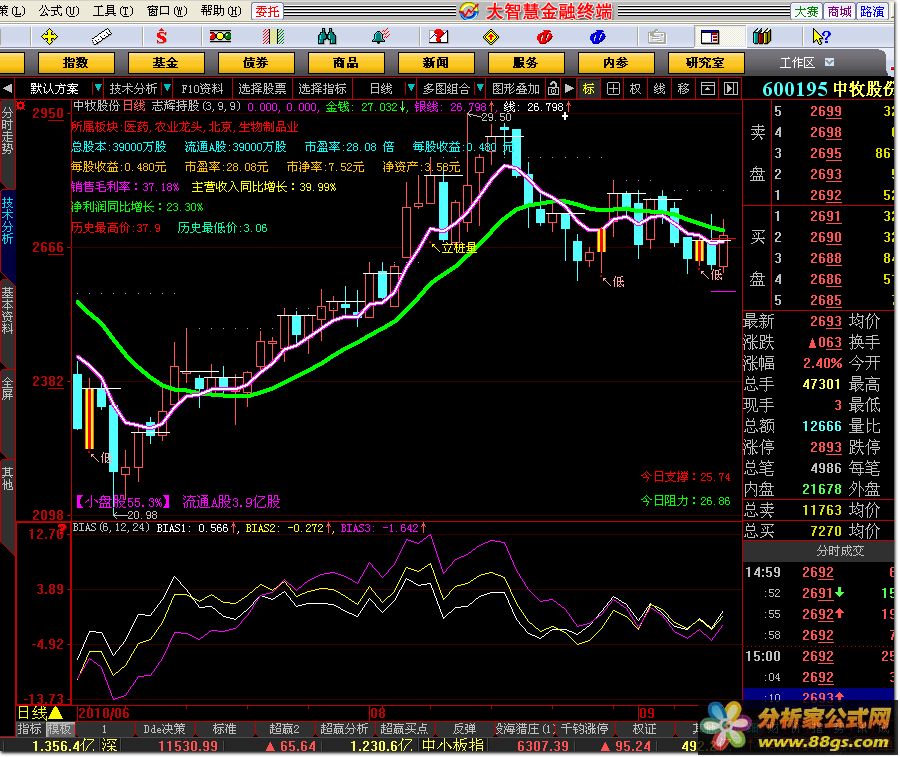Viewport: 900px width, 757px height.
Task: Switch to the 分时走势 side tab
Action: [7, 130]
